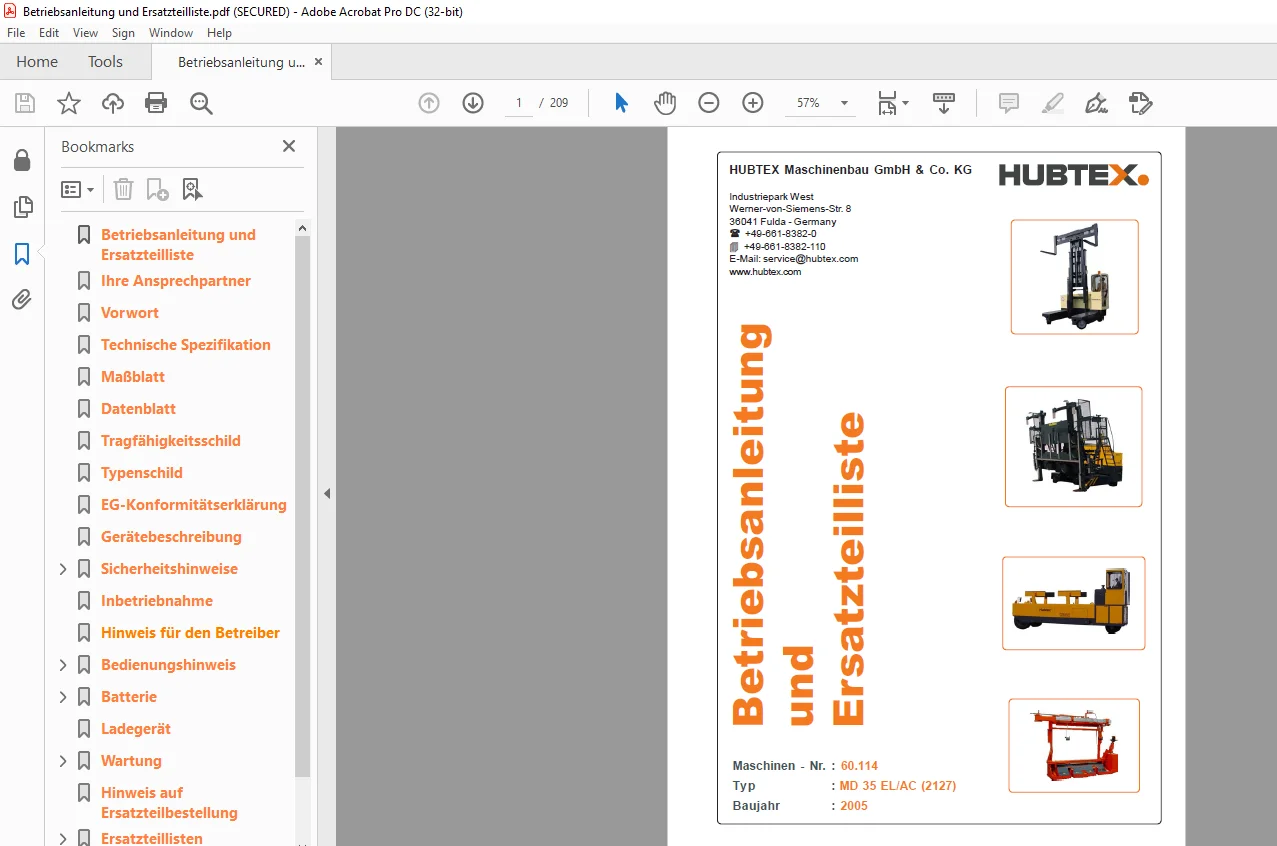Open the Edit menu
Image resolution: width=1277 pixels, height=846 pixels.
49,33
